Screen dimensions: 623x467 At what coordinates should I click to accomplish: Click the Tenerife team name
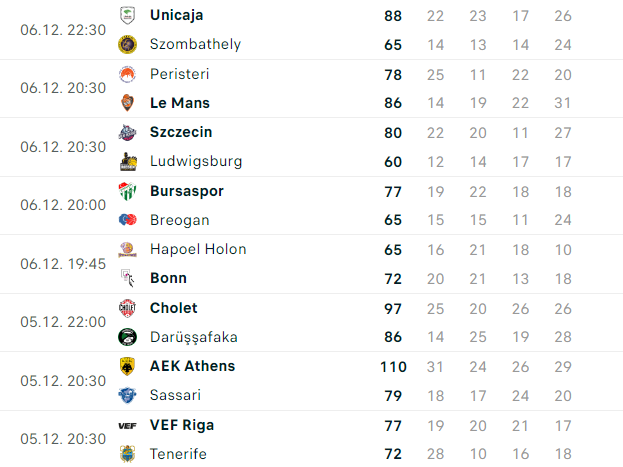(178, 454)
